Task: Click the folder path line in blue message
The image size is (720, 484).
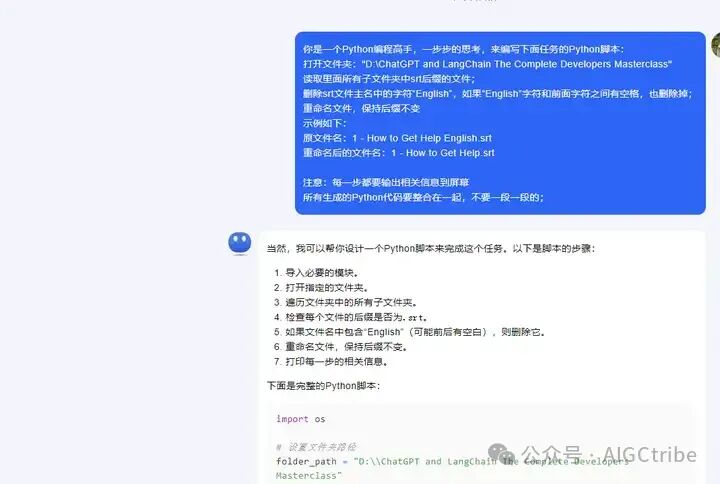Action: [487, 64]
